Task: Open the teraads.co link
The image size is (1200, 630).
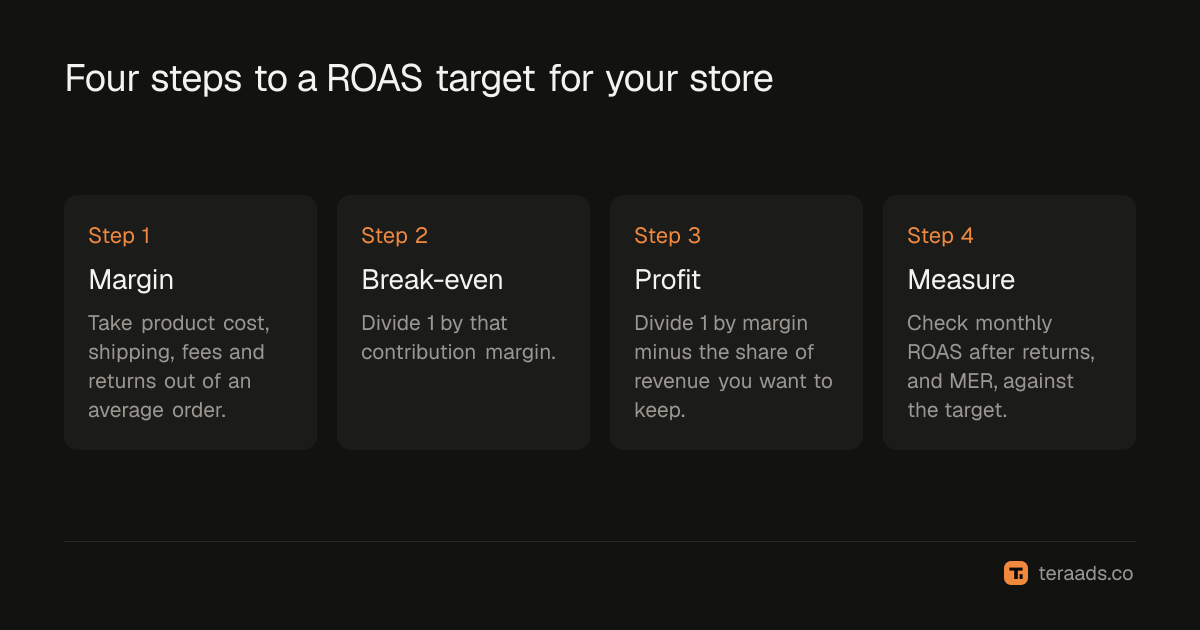Action: click(x=1085, y=574)
